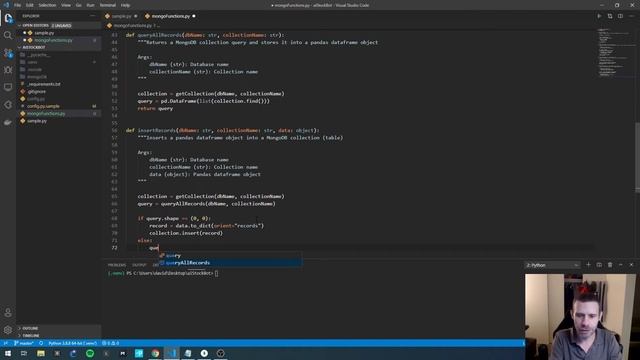
Task: Switch to the Problems panel tab
Action: point(117,265)
